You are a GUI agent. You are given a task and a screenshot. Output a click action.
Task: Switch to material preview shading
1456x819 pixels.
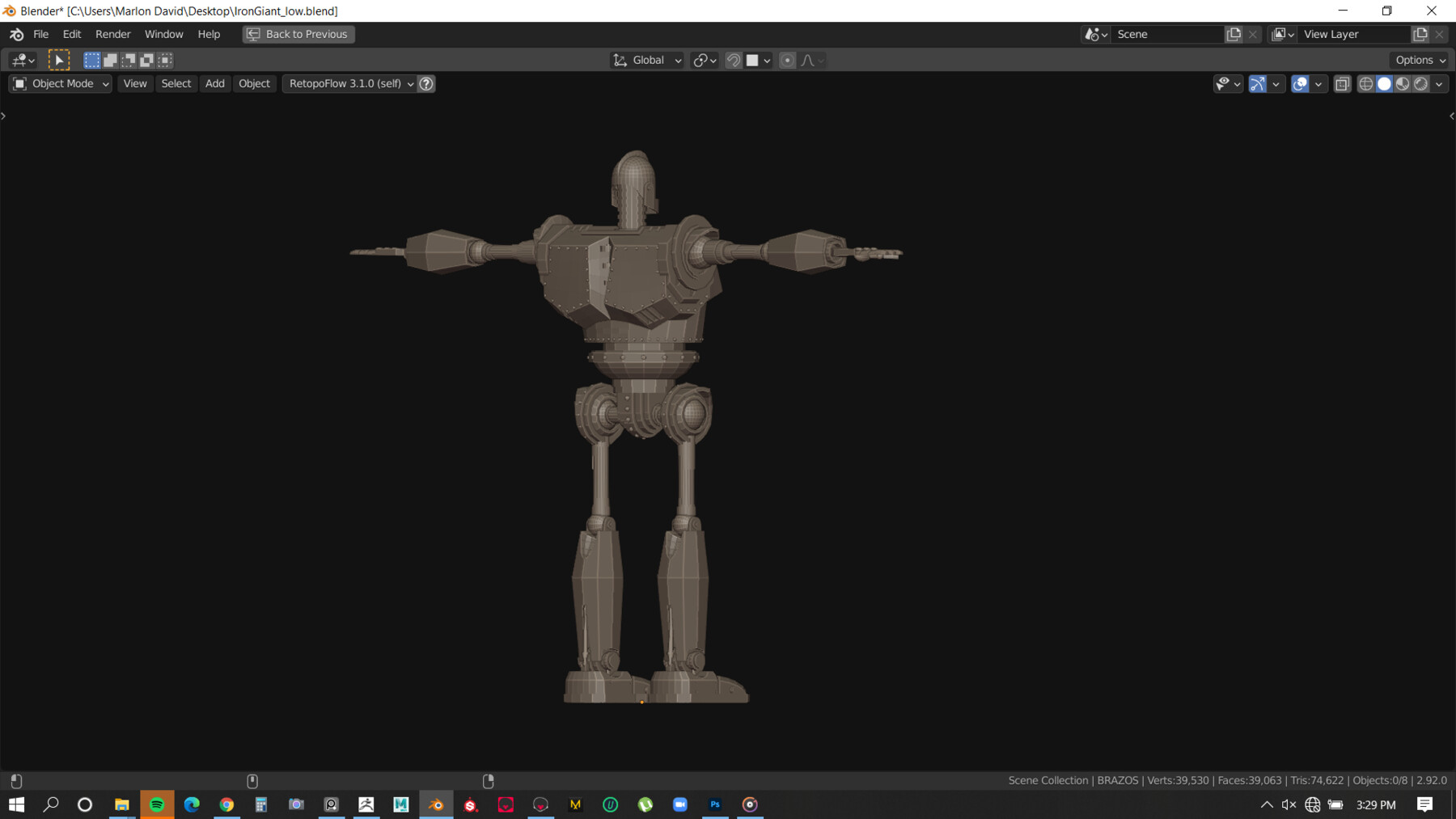[x=1403, y=83]
